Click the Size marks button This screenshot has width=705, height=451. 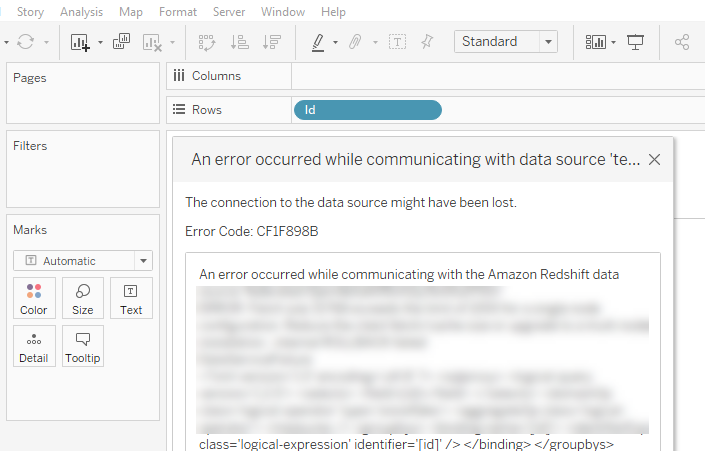click(x=83, y=298)
